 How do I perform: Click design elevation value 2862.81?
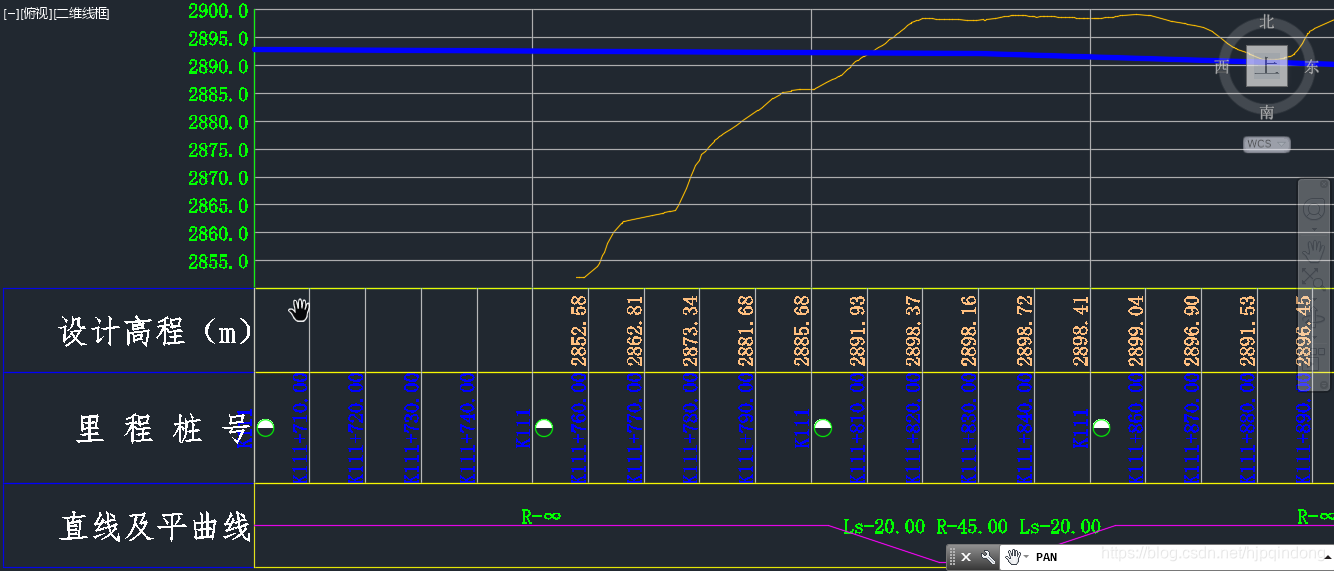click(634, 331)
